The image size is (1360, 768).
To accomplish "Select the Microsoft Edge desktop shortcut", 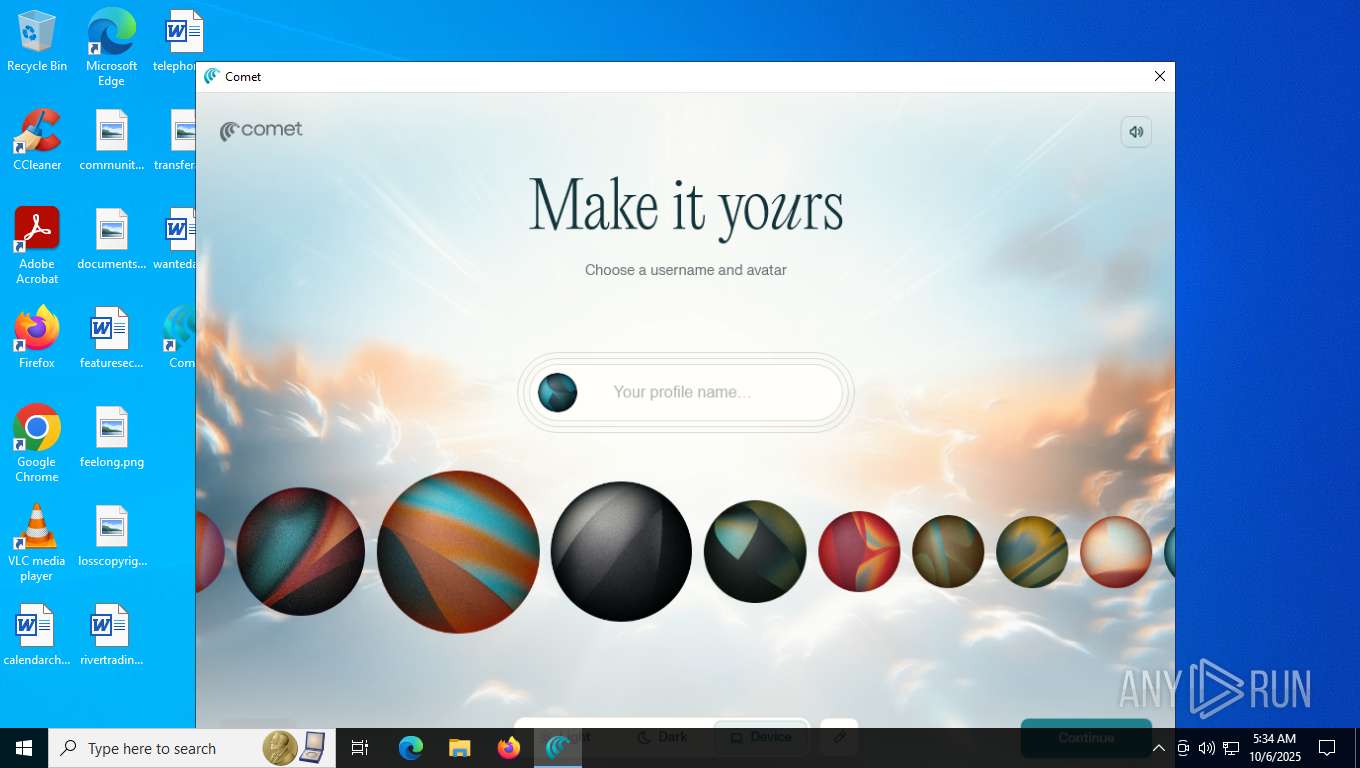I will click(x=111, y=47).
